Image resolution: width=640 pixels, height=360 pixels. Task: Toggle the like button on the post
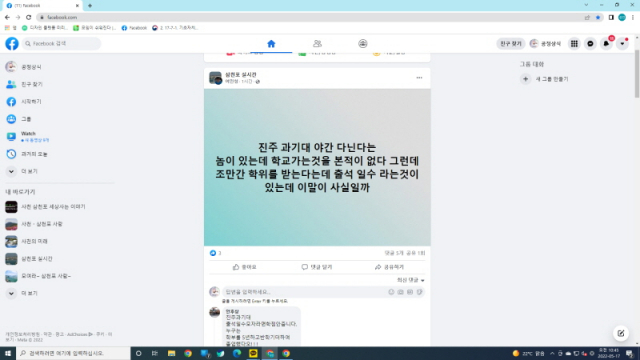245,267
